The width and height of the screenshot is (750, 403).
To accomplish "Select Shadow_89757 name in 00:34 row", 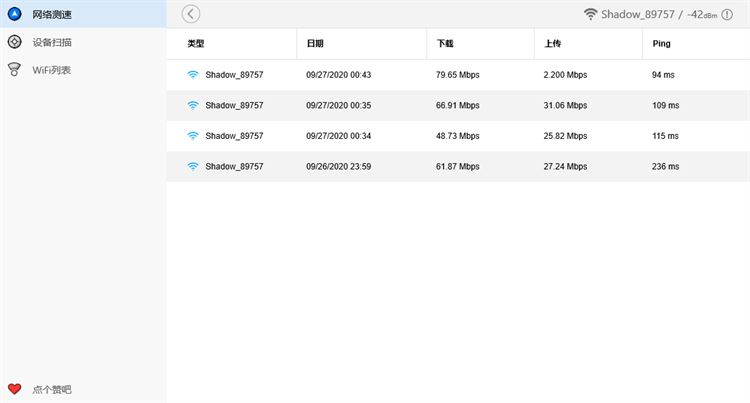I will tap(234, 136).
